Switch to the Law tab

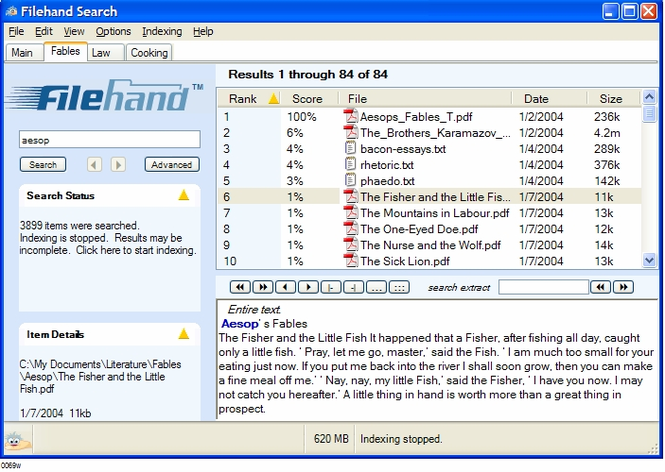pyautogui.click(x=101, y=52)
